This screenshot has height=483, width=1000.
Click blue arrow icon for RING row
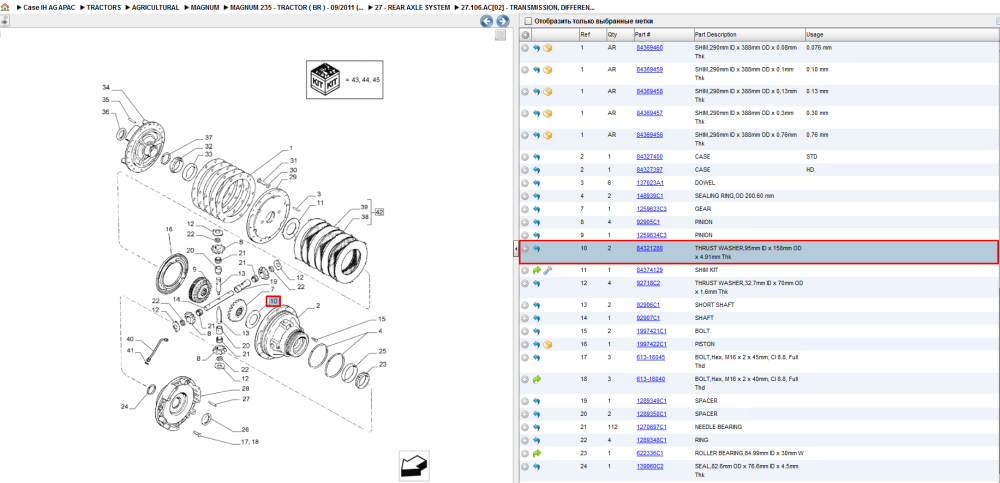pos(536,440)
